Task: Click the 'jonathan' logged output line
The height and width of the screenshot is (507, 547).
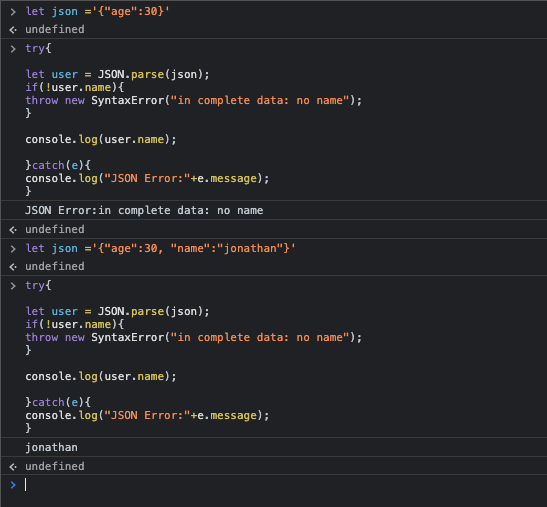Action: pyautogui.click(x=51, y=447)
